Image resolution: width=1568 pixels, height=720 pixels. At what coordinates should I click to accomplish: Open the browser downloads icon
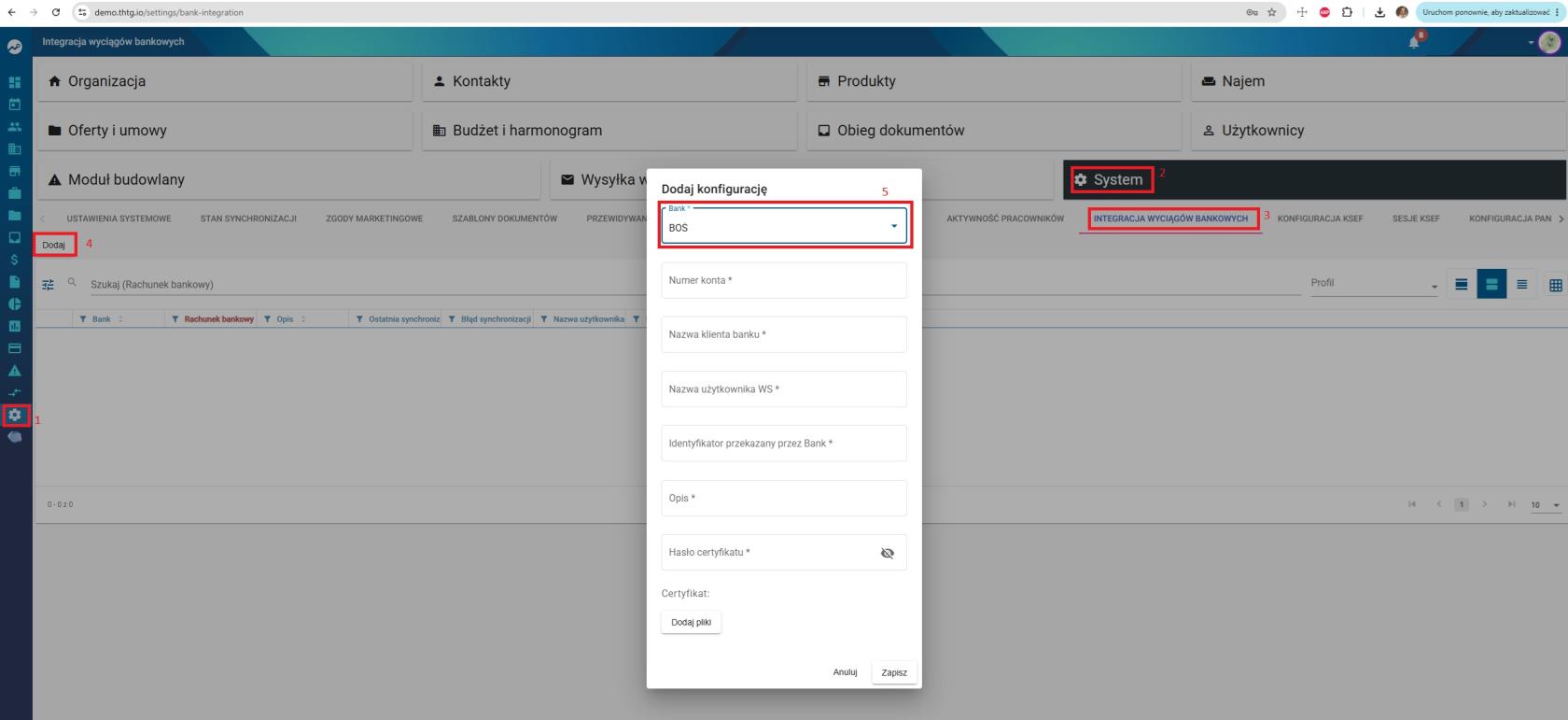tap(1379, 12)
